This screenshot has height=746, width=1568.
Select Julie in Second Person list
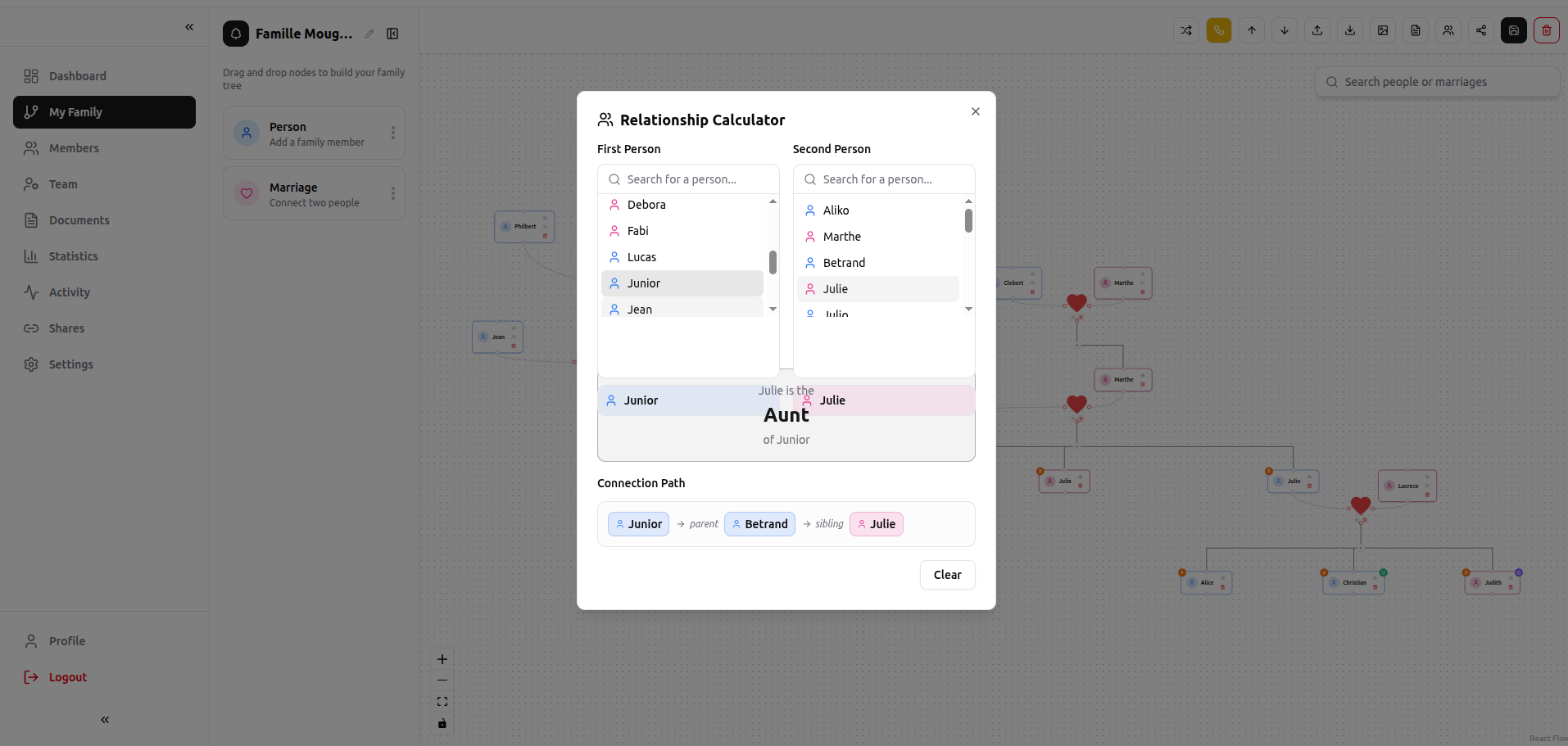click(878, 289)
